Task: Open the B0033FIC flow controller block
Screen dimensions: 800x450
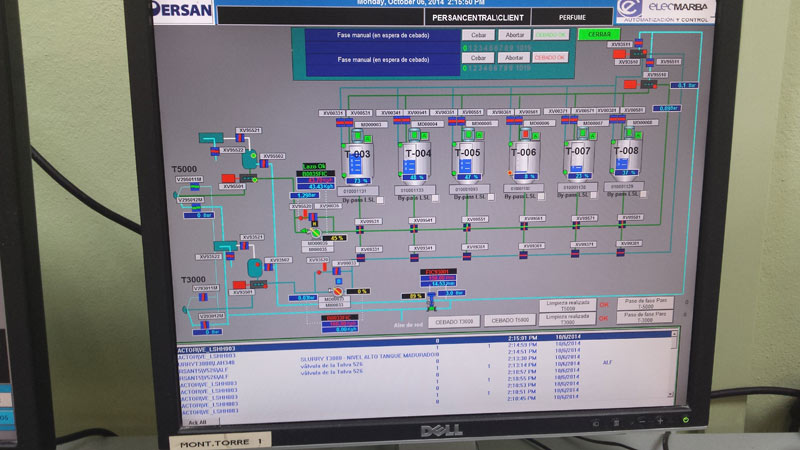Action: pos(340,324)
